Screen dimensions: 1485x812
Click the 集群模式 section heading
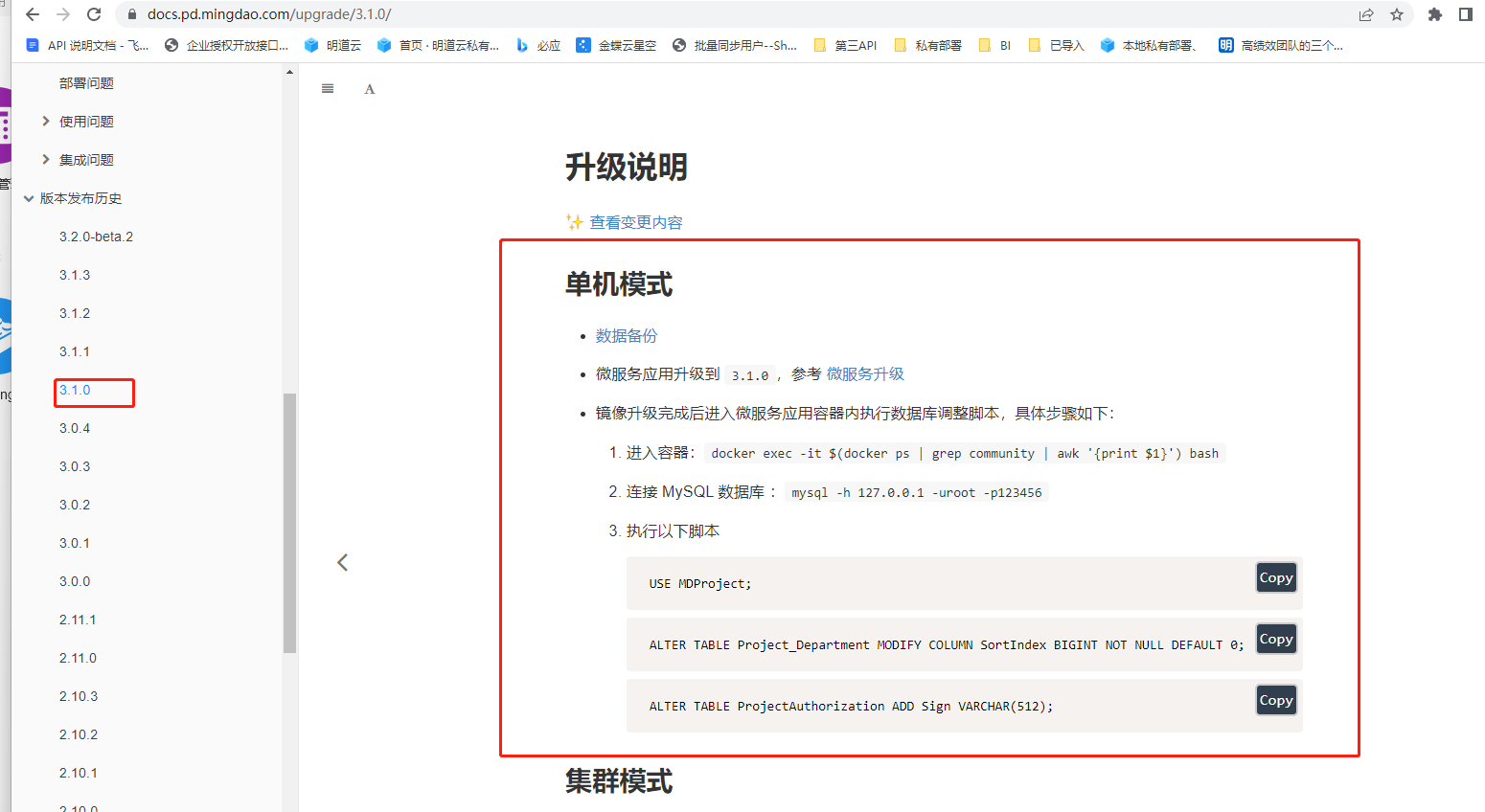[x=619, y=781]
